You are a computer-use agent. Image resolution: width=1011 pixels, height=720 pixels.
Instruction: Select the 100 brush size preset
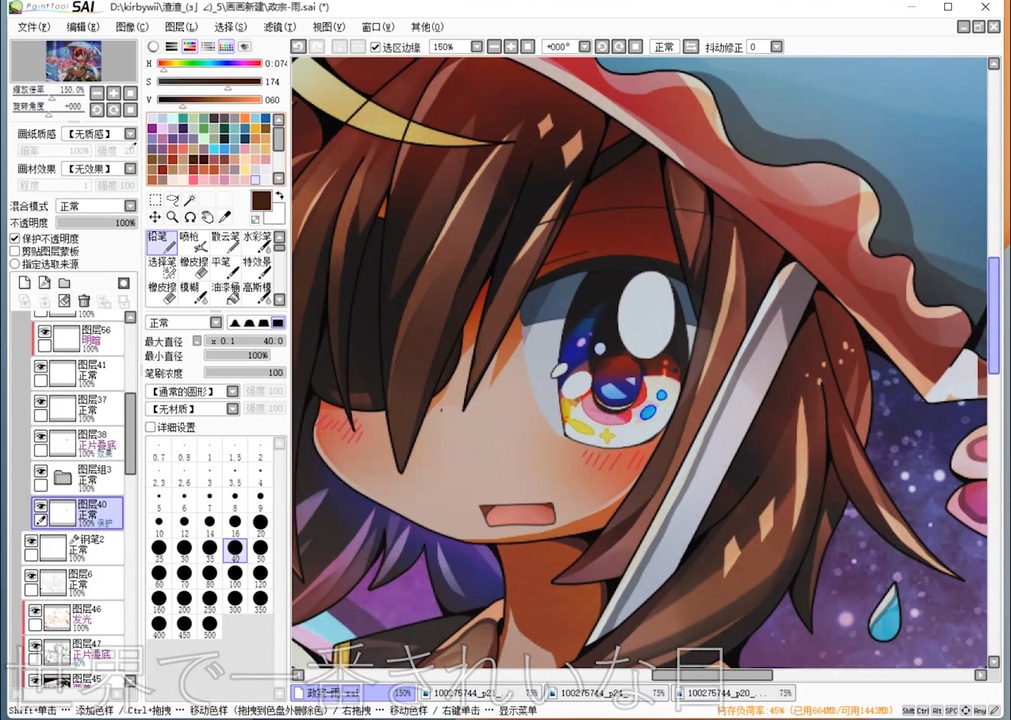click(x=235, y=576)
